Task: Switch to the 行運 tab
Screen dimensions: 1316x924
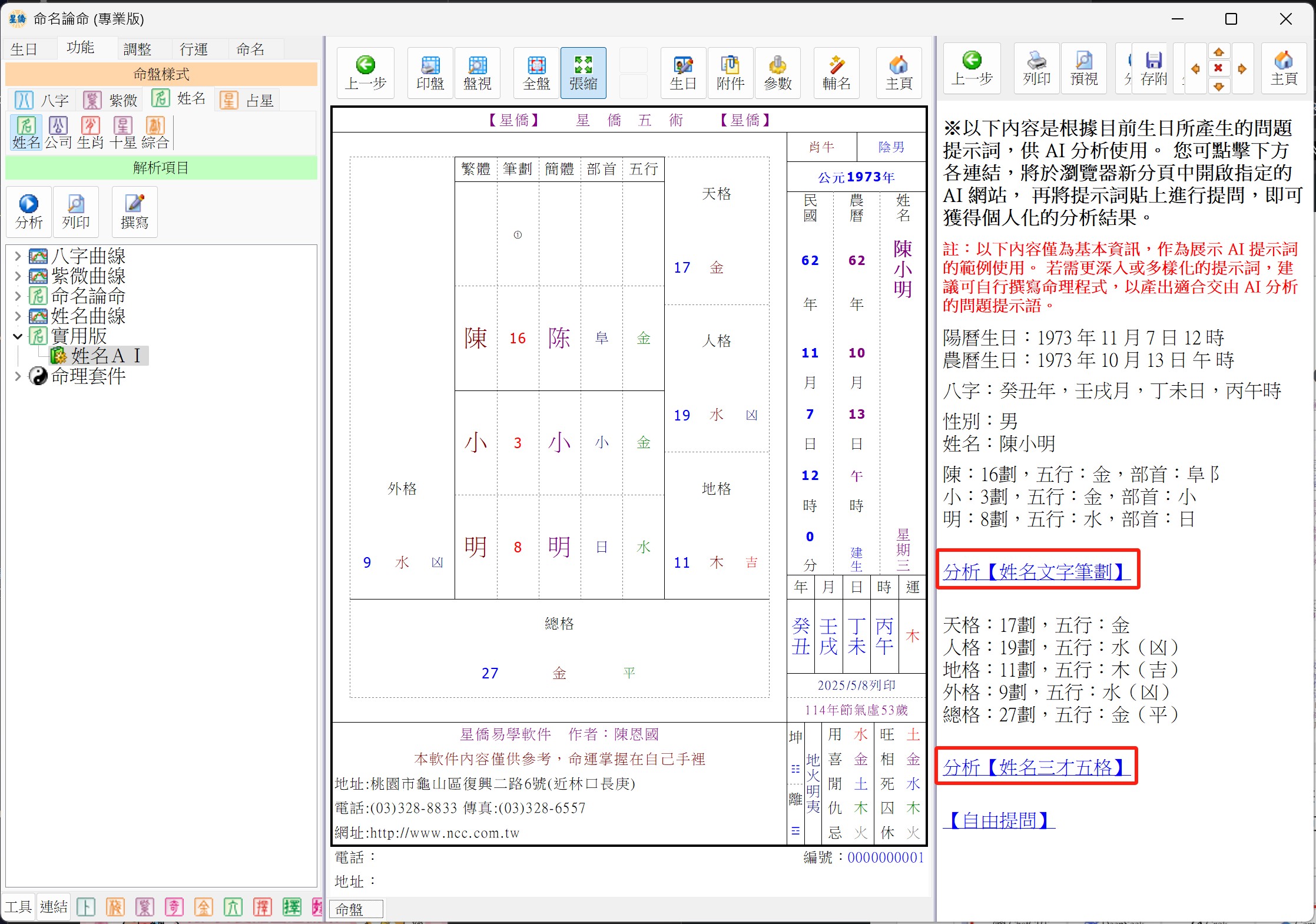Action: pyautogui.click(x=194, y=49)
